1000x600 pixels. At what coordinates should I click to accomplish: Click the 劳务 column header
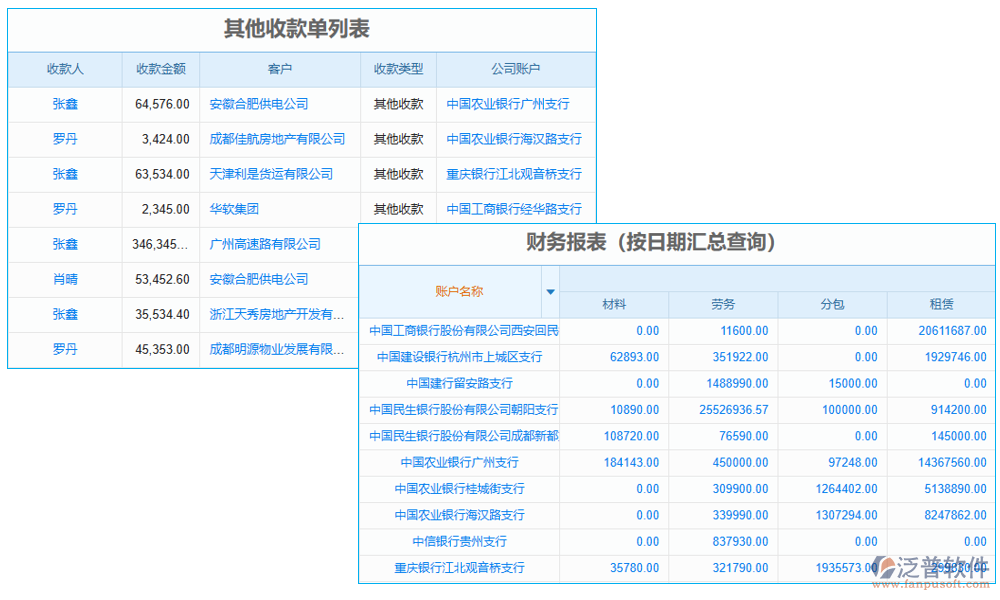point(721,304)
